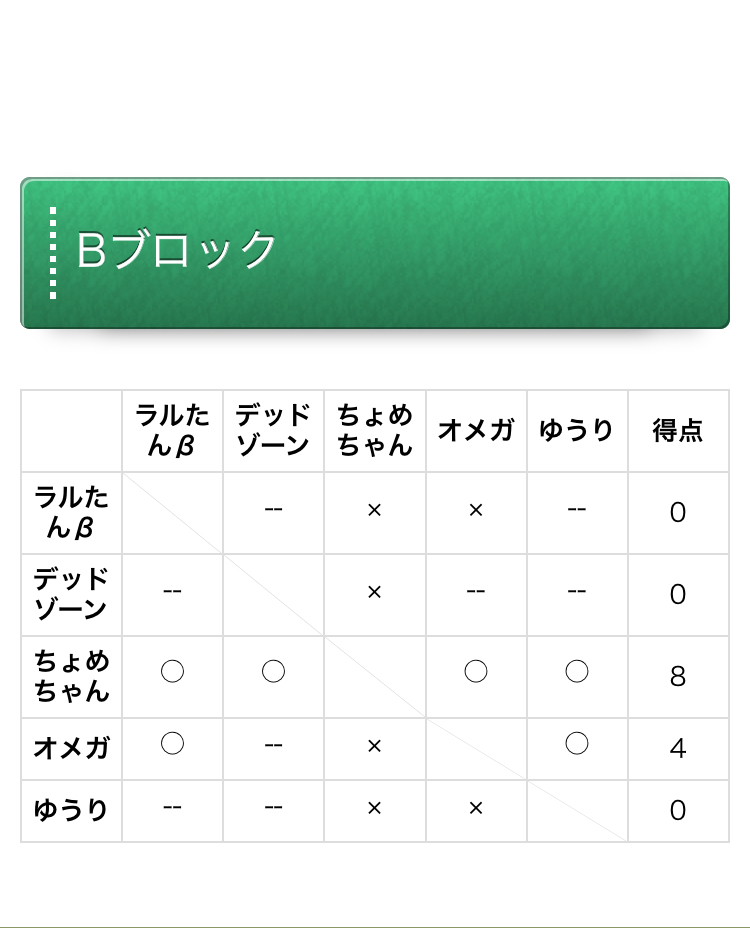750x928 pixels.
Task: Click the circle for ちょめちゃん vs デッドゾーン
Action: point(273,671)
